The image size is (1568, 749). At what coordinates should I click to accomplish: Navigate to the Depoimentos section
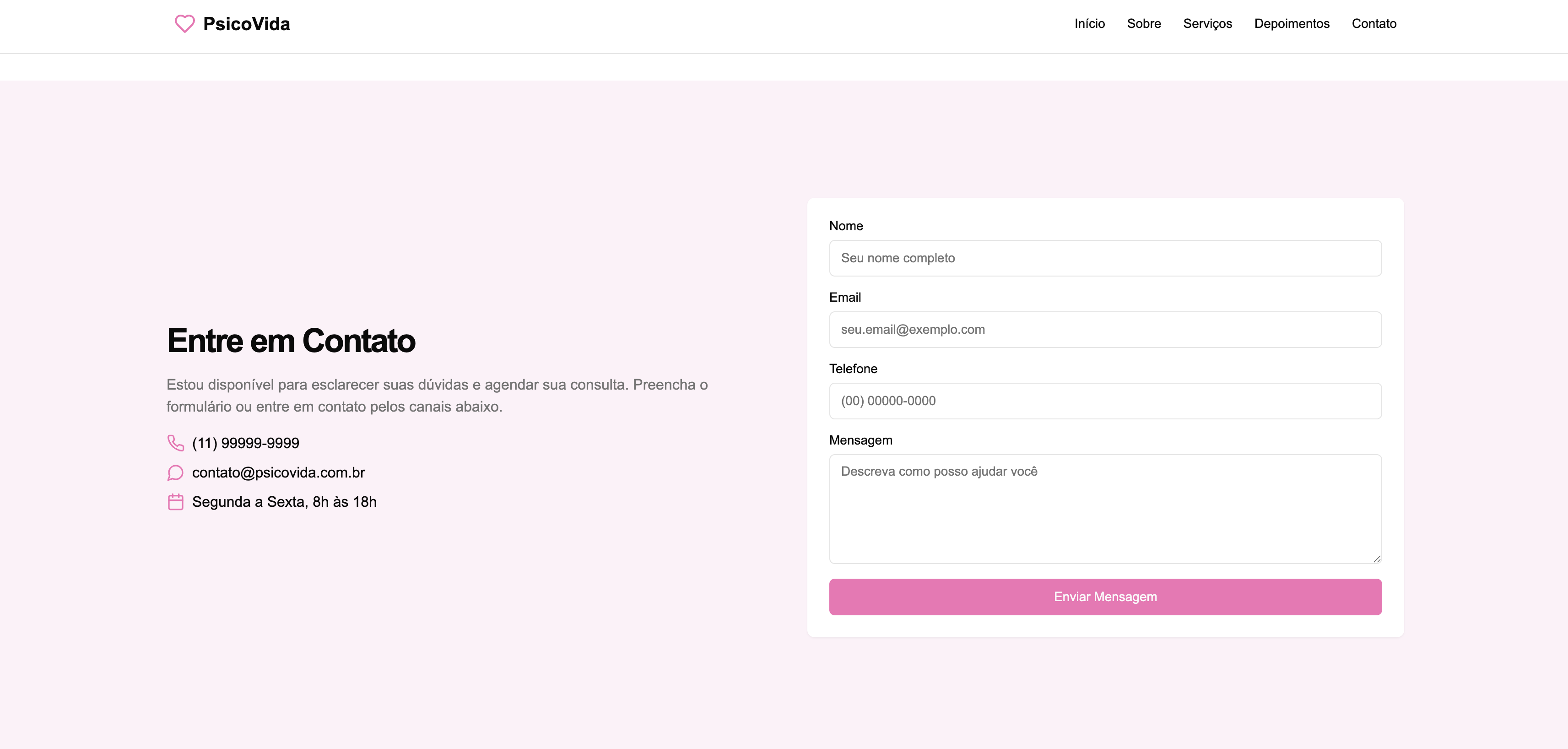(x=1292, y=24)
